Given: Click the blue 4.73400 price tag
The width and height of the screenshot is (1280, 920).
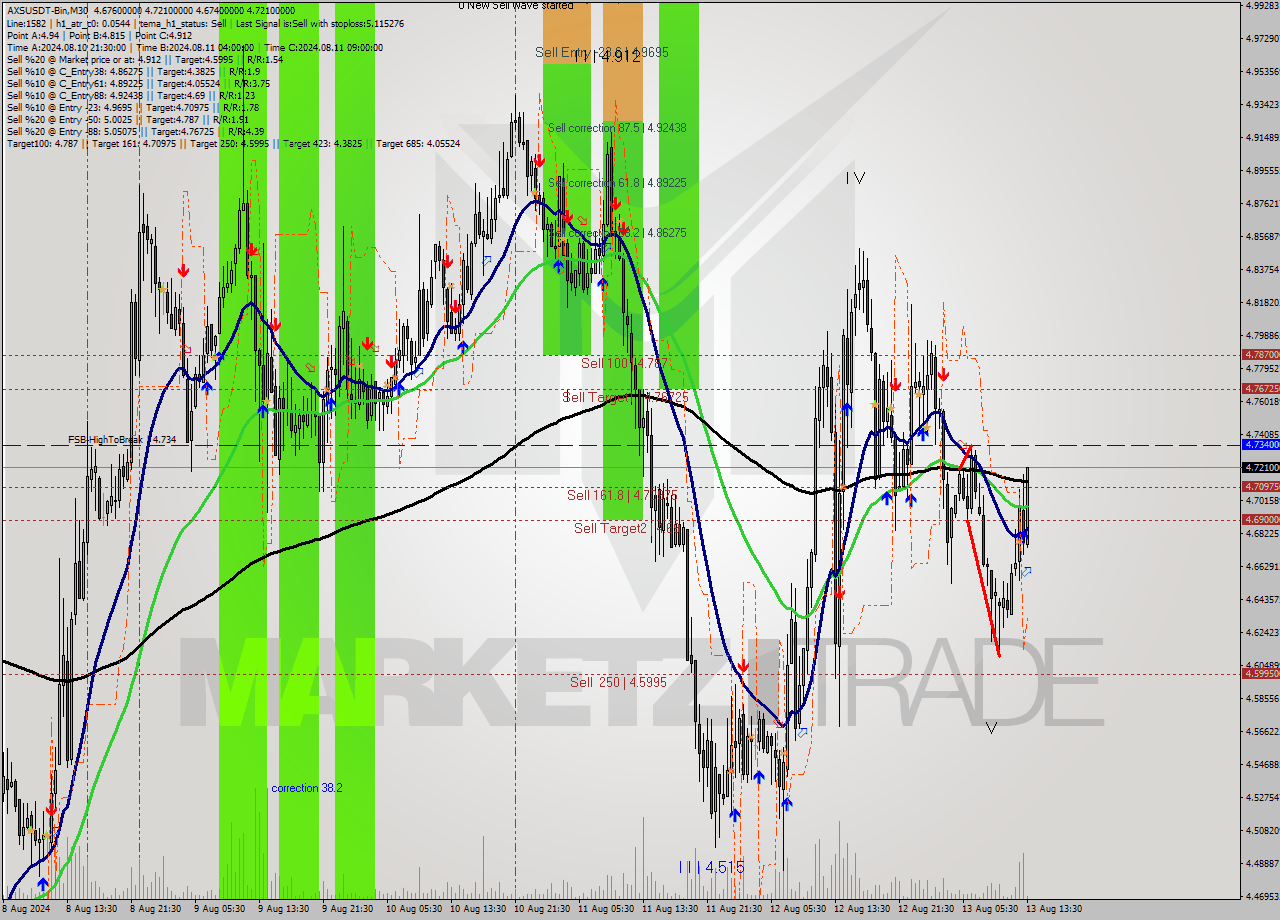Looking at the screenshot, I should [1260, 444].
